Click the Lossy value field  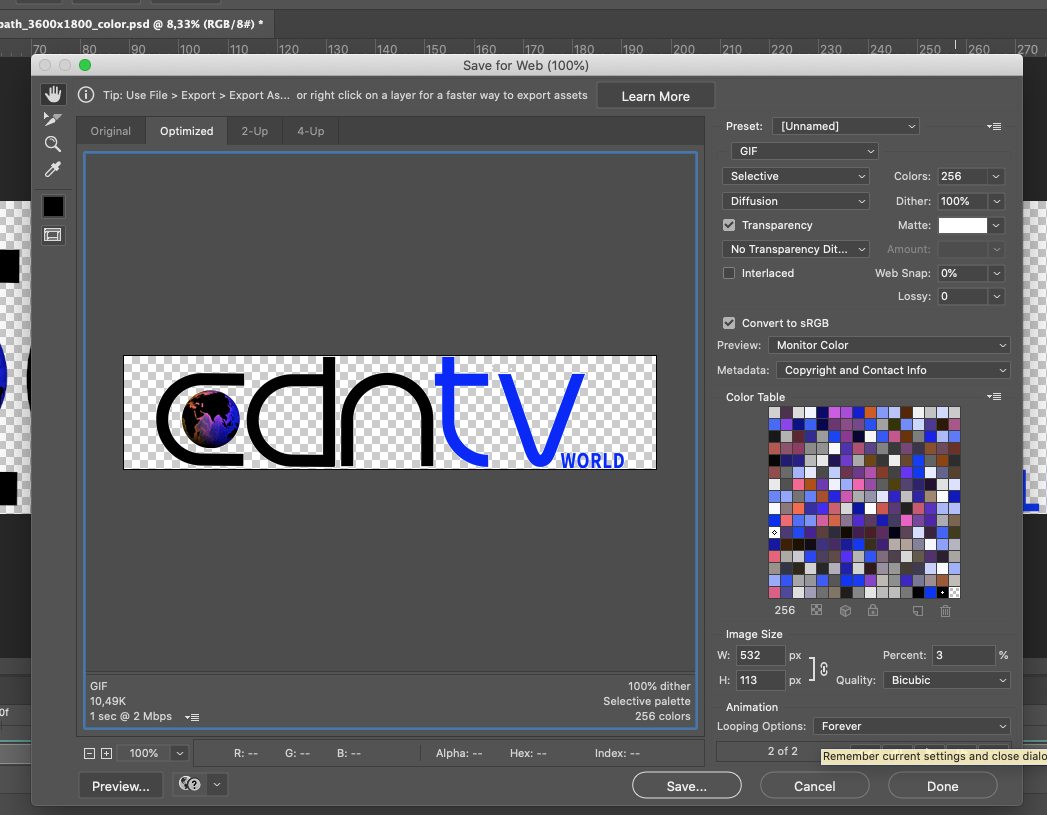962,296
